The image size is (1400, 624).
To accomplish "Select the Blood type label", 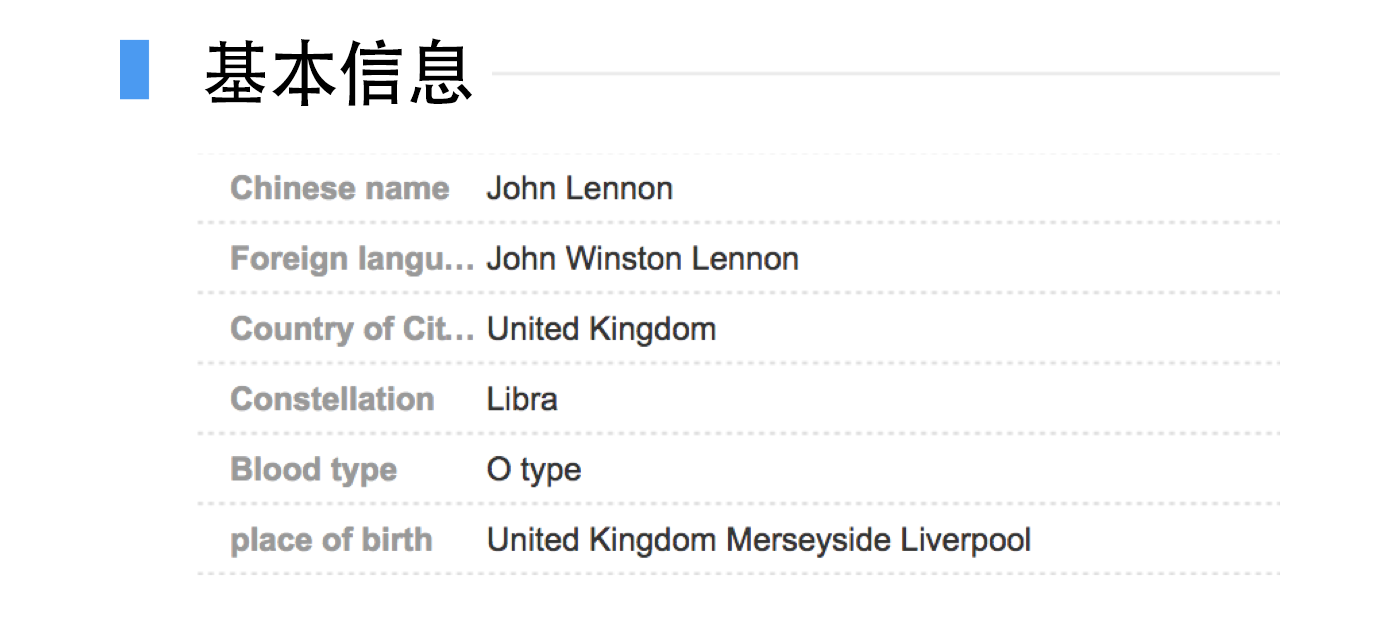I will click(x=313, y=469).
